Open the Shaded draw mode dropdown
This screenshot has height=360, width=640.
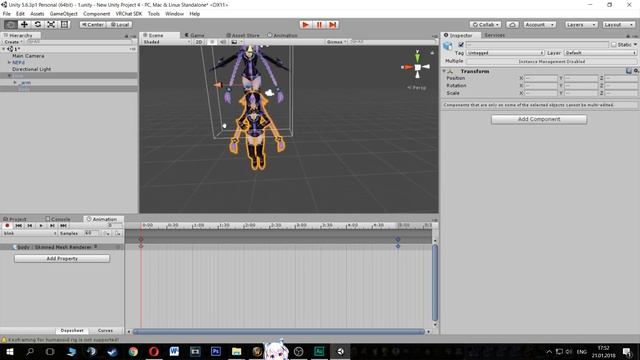(167, 42)
